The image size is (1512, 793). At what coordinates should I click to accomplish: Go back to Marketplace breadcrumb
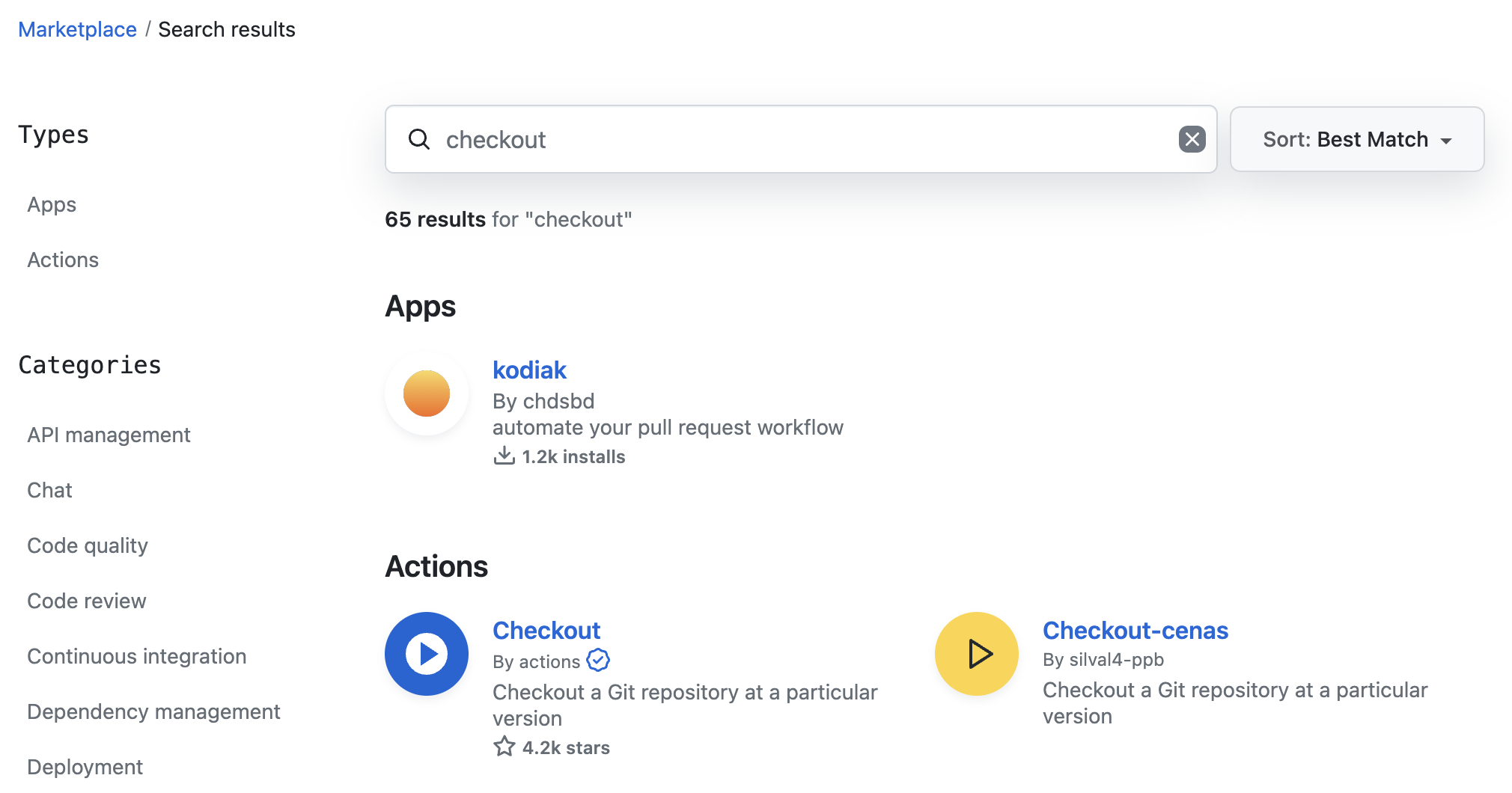pyautogui.click(x=77, y=29)
